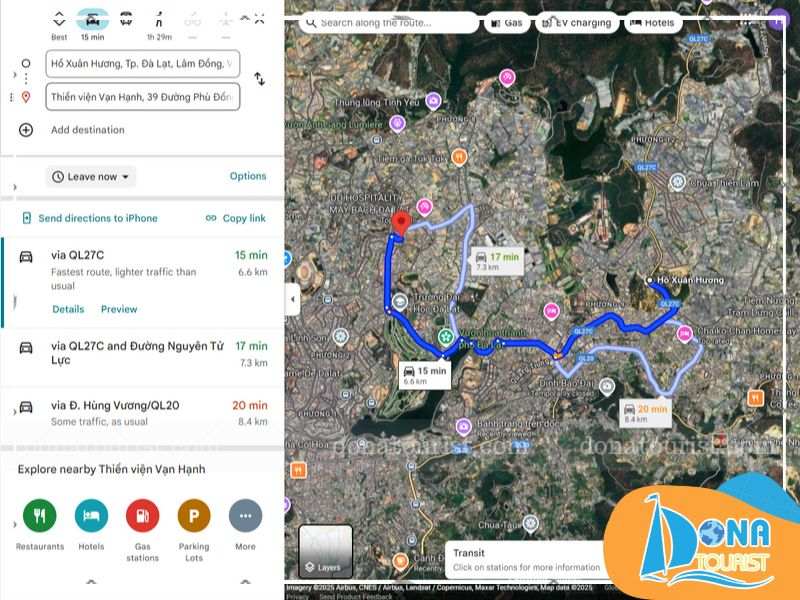Show More nearby categories
This screenshot has height=600, width=800.
point(245,524)
